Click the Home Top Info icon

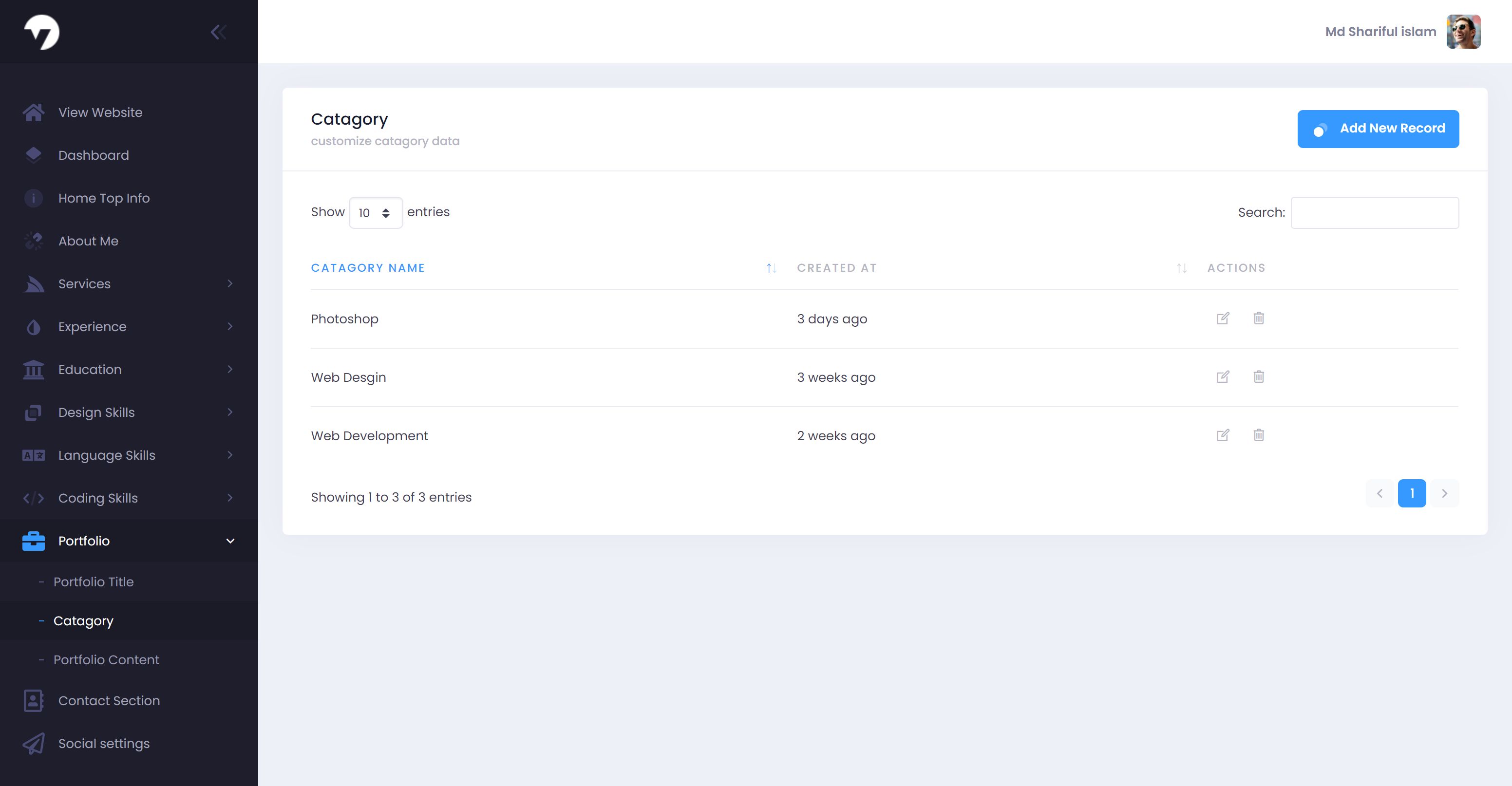34,198
